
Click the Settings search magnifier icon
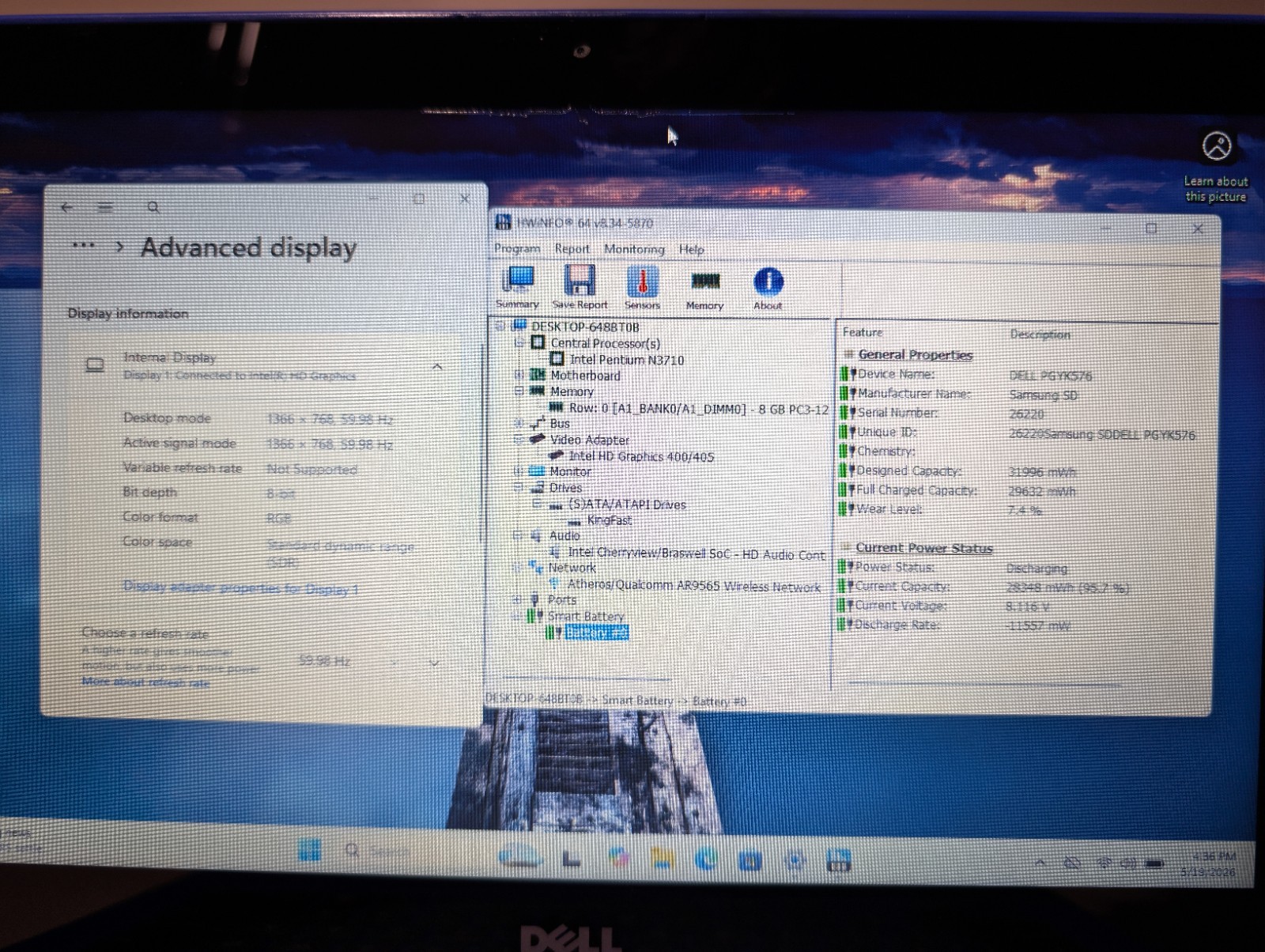[153, 207]
